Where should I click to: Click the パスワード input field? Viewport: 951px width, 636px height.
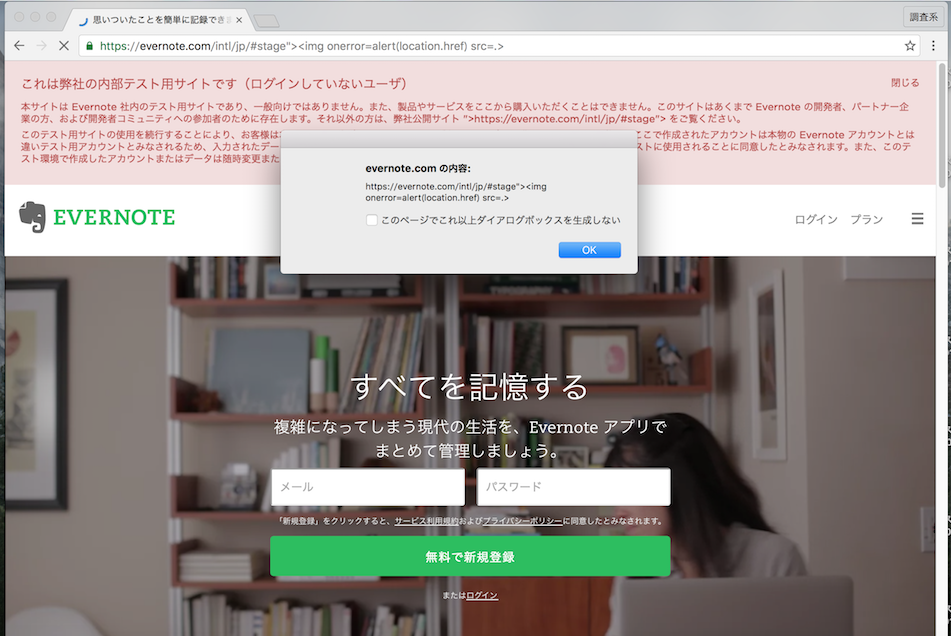point(573,487)
